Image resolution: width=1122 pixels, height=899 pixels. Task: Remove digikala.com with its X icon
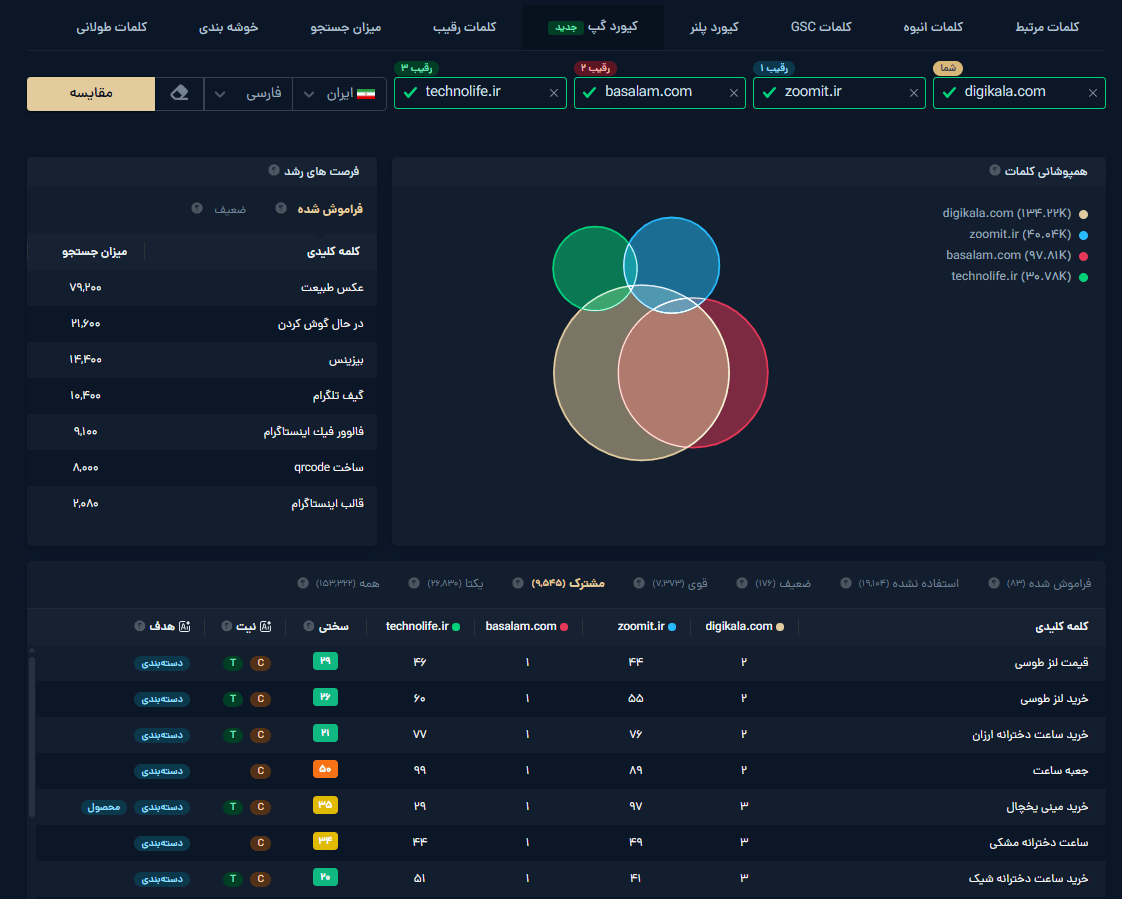(1092, 93)
